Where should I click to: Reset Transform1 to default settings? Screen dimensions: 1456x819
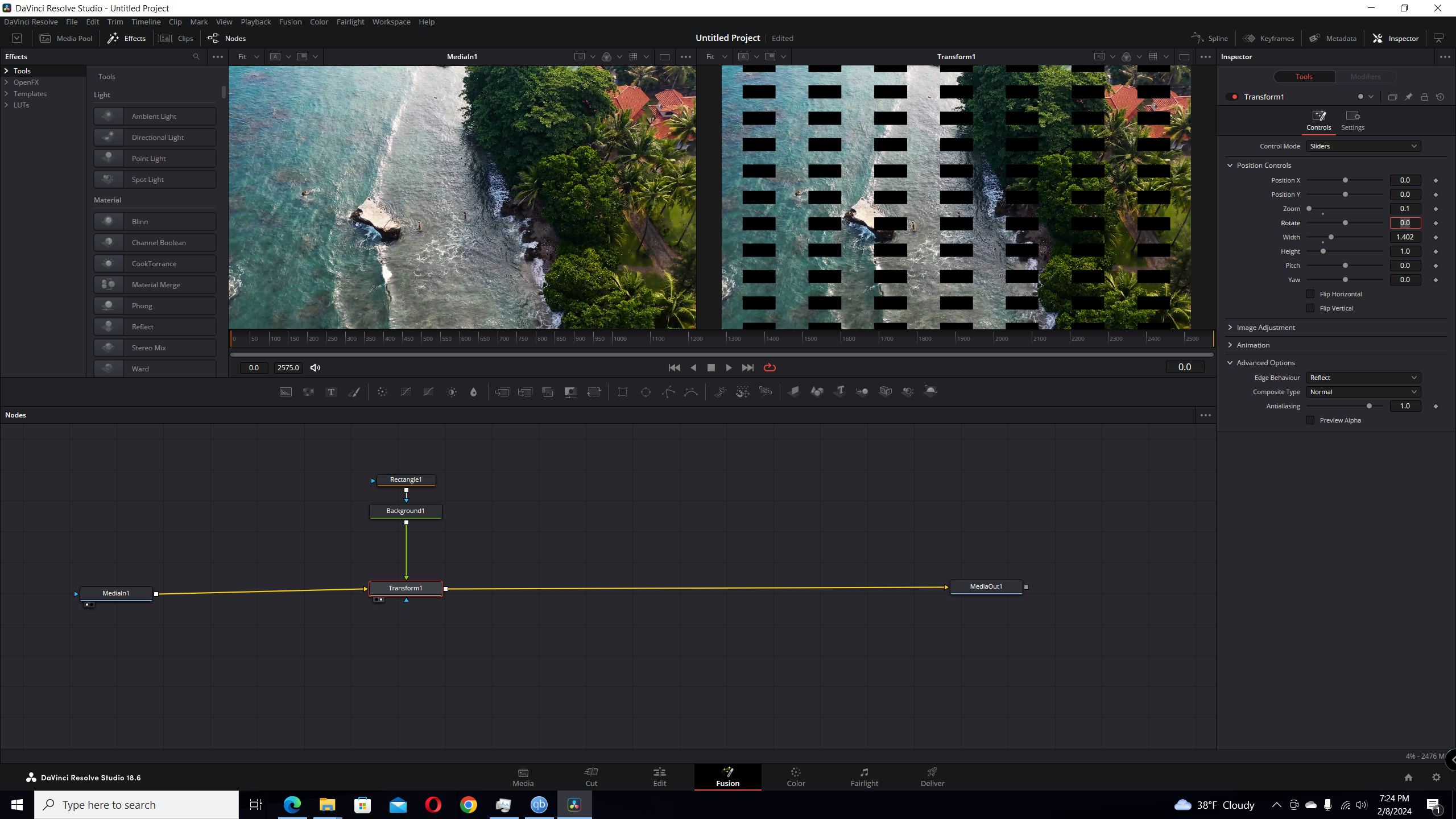point(1440,97)
